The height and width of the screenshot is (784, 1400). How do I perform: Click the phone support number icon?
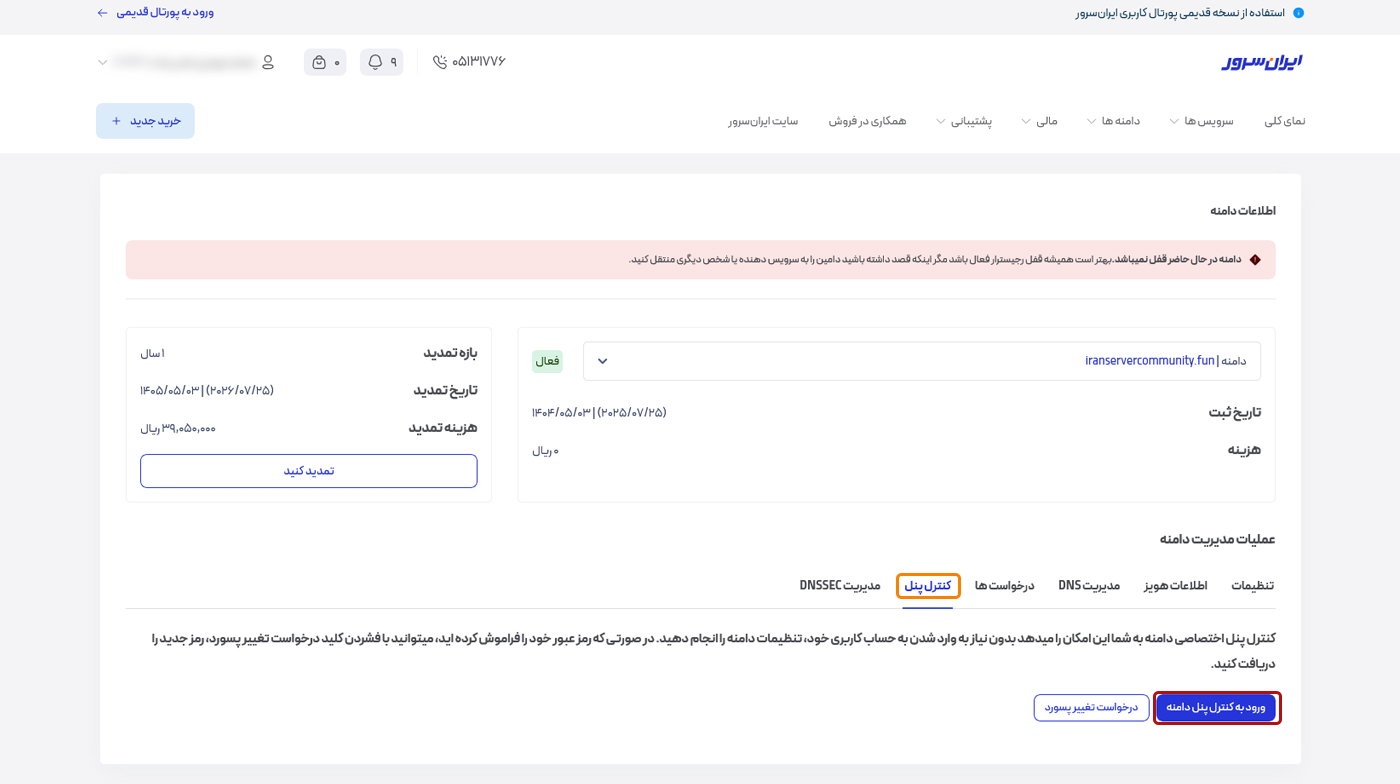coord(440,62)
